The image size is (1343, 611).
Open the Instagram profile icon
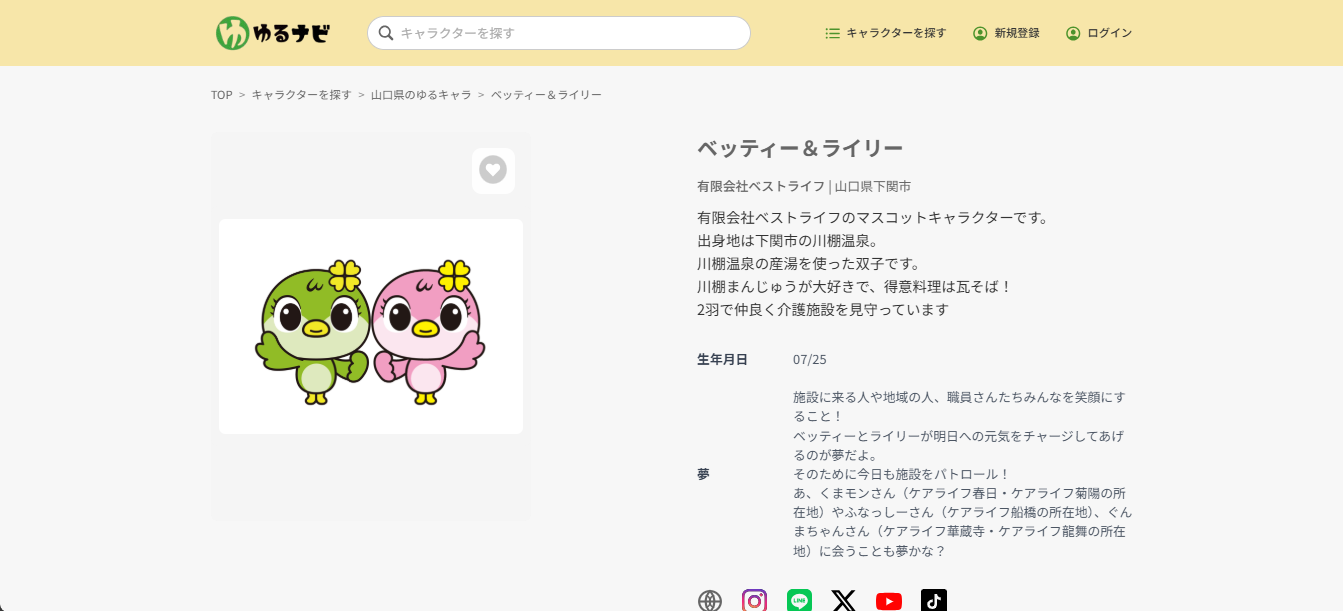[755, 601]
